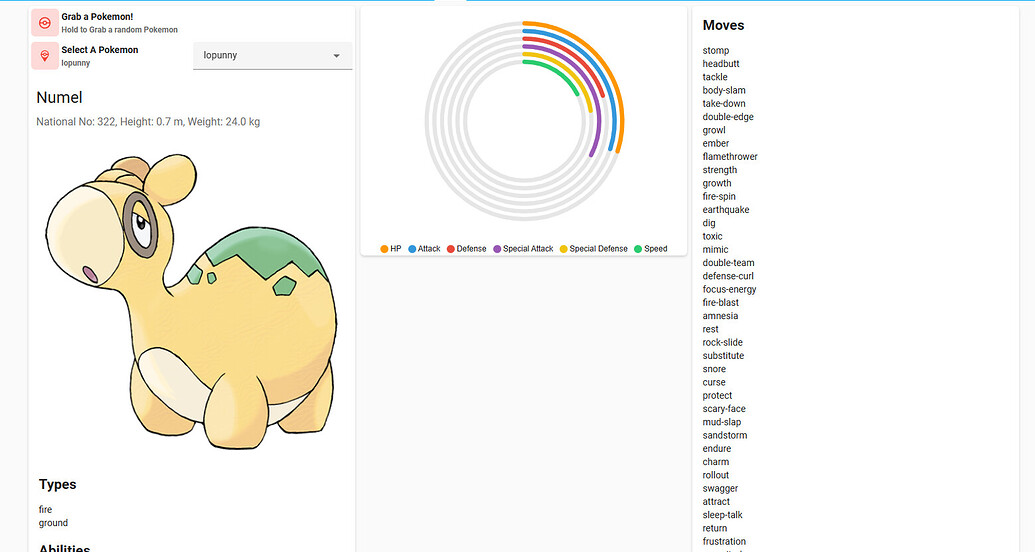
Task: Click the Types heading
Action: [x=57, y=484]
